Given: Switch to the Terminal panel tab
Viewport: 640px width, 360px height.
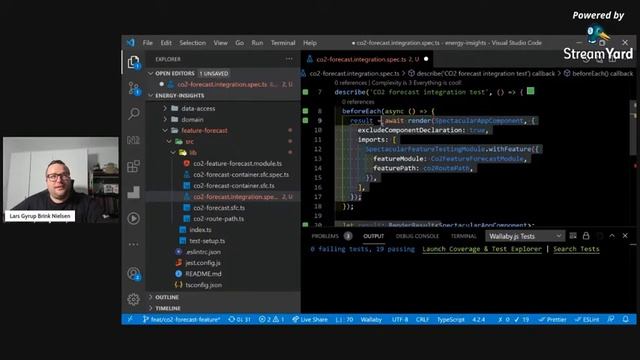Looking at the screenshot, I should [463, 236].
